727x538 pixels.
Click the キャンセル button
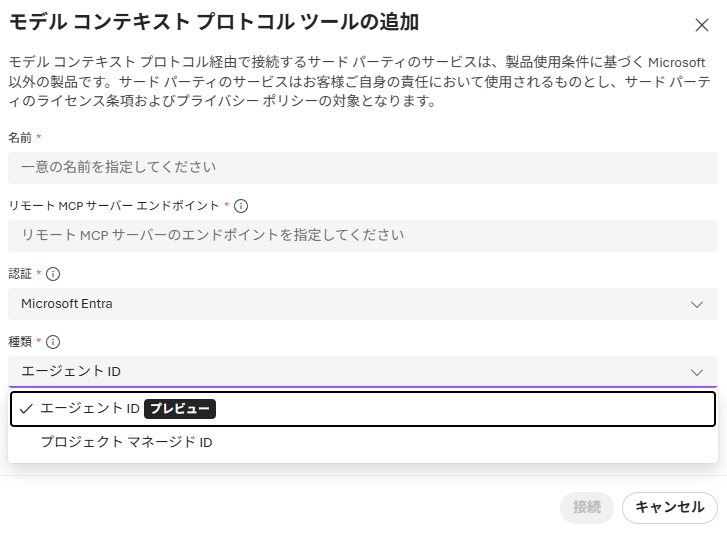click(x=669, y=507)
